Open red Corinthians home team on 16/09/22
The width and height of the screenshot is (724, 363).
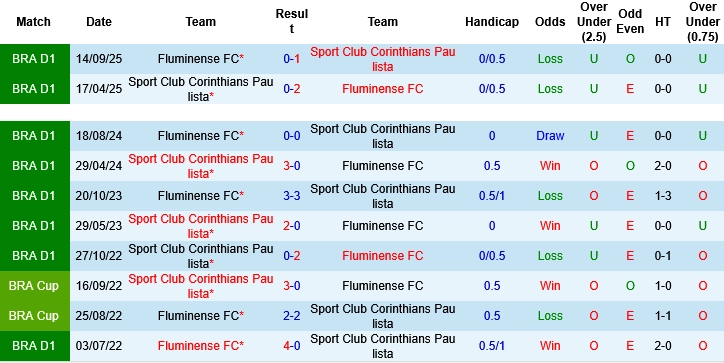coord(201,286)
